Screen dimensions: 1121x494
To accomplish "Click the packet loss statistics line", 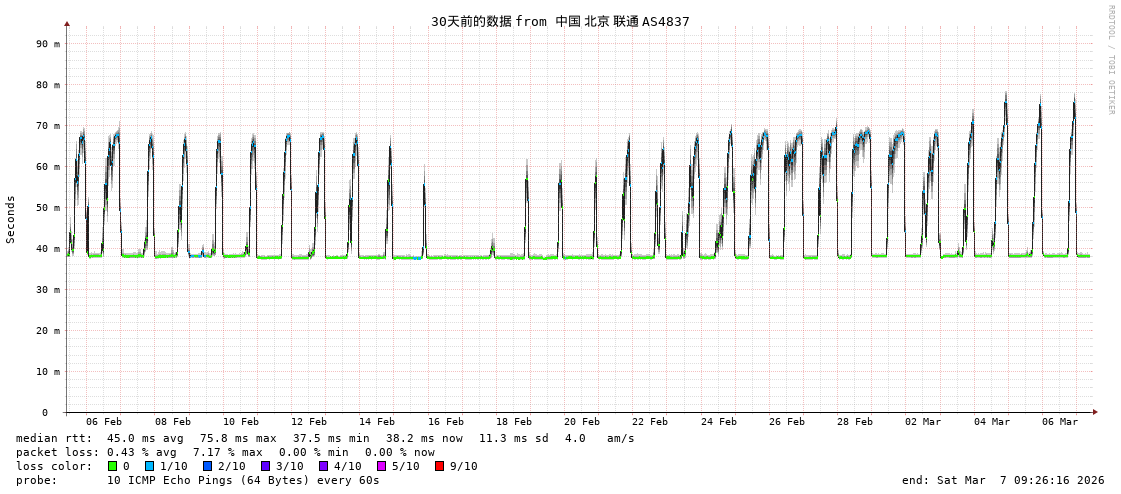I will coord(225,452).
